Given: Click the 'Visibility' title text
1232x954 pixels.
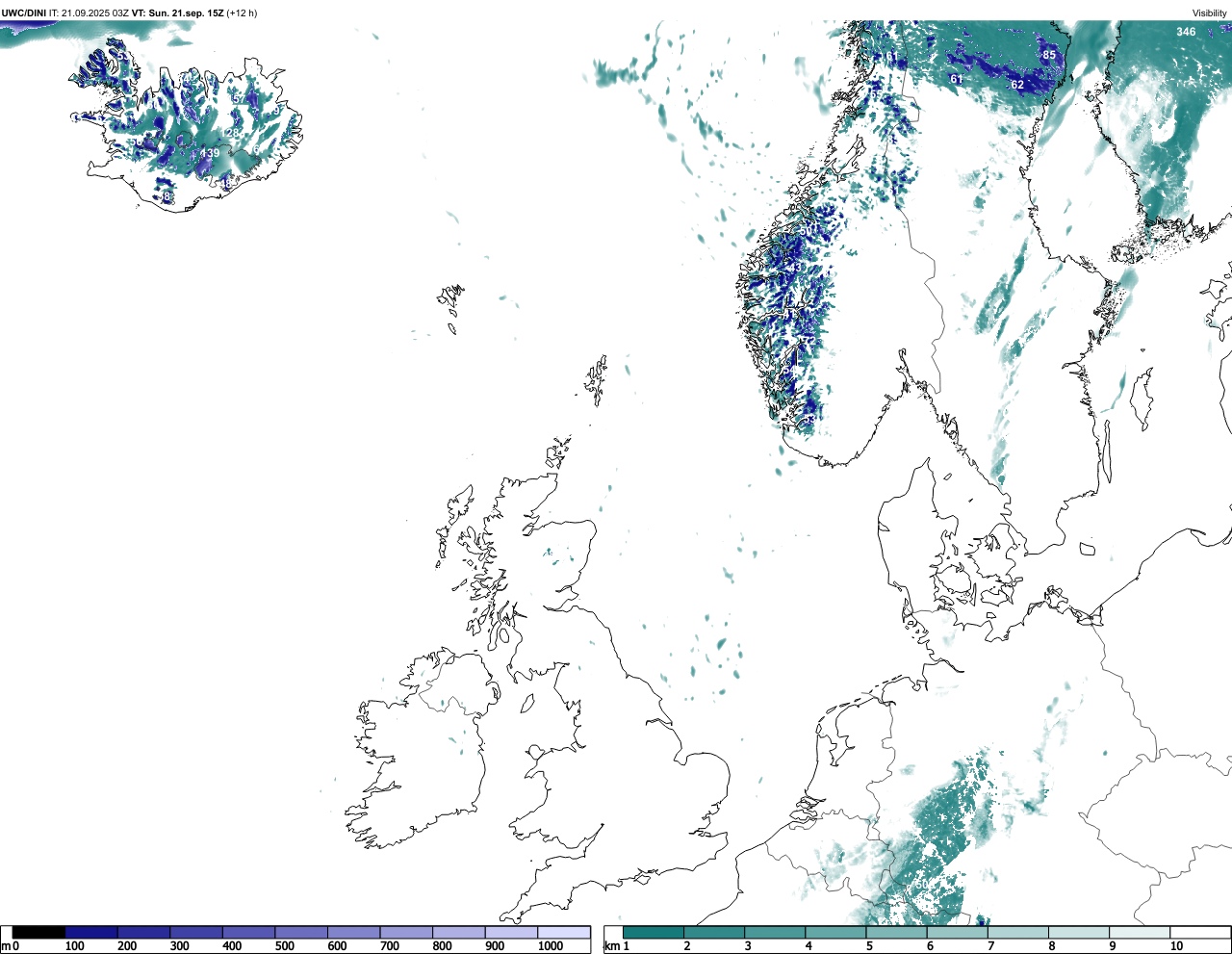Looking at the screenshot, I should point(1210,13).
